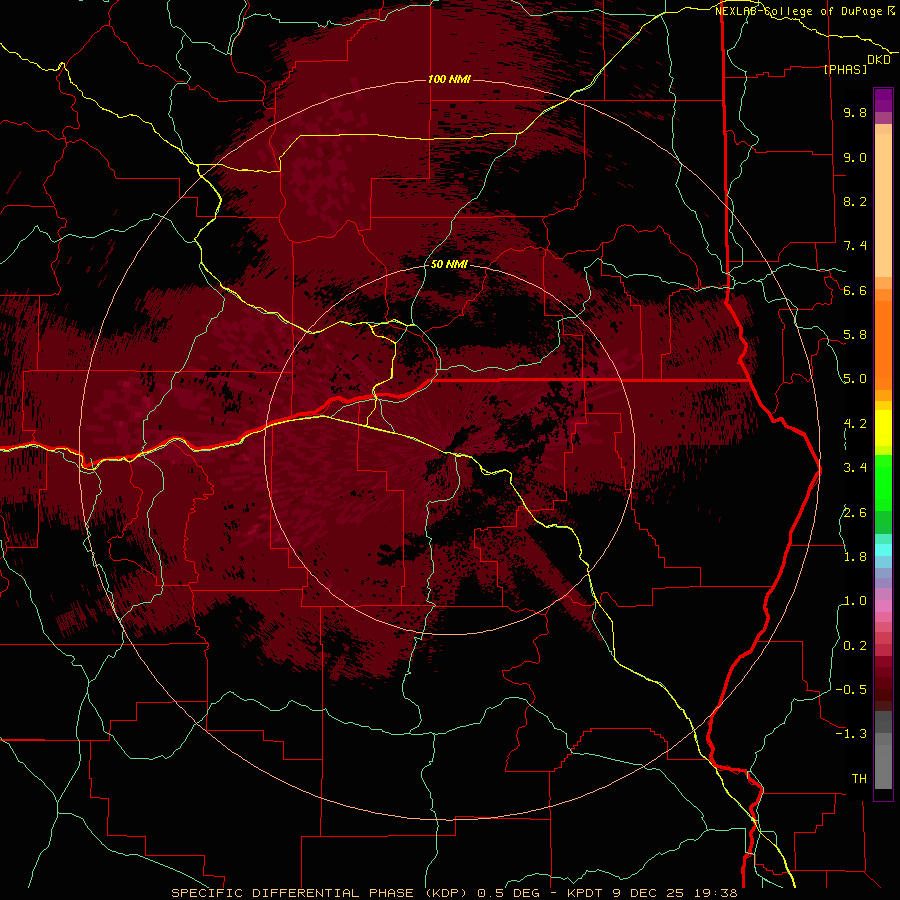This screenshot has width=900, height=900.
Task: Click the 2.6 legend value
Action: point(855,512)
